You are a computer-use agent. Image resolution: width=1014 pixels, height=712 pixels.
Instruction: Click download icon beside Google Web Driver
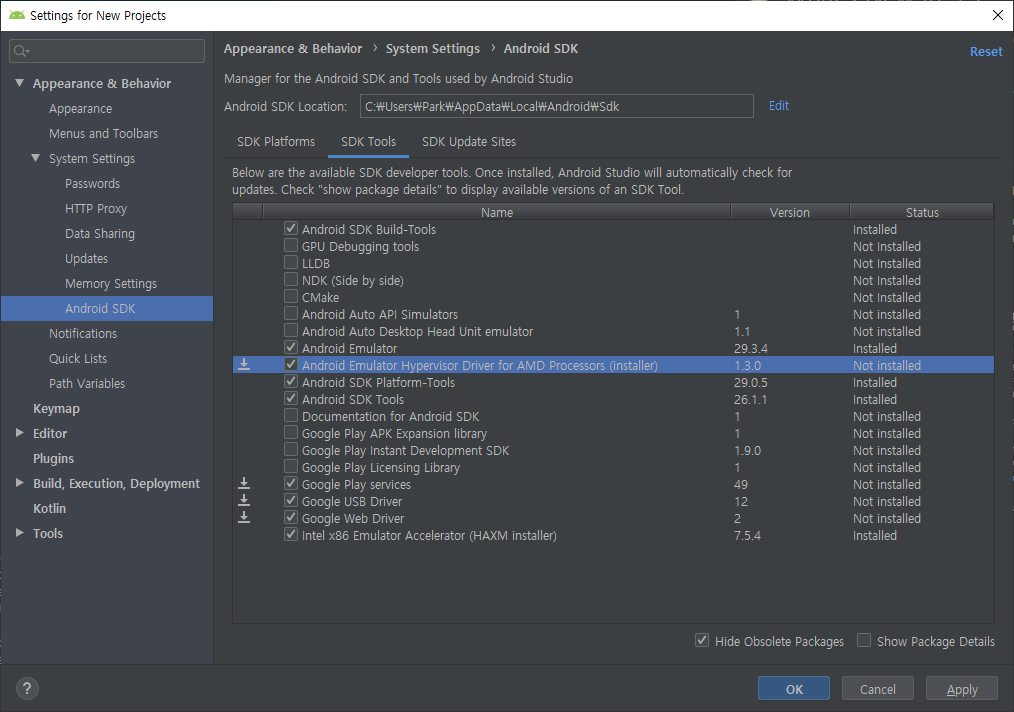244,518
